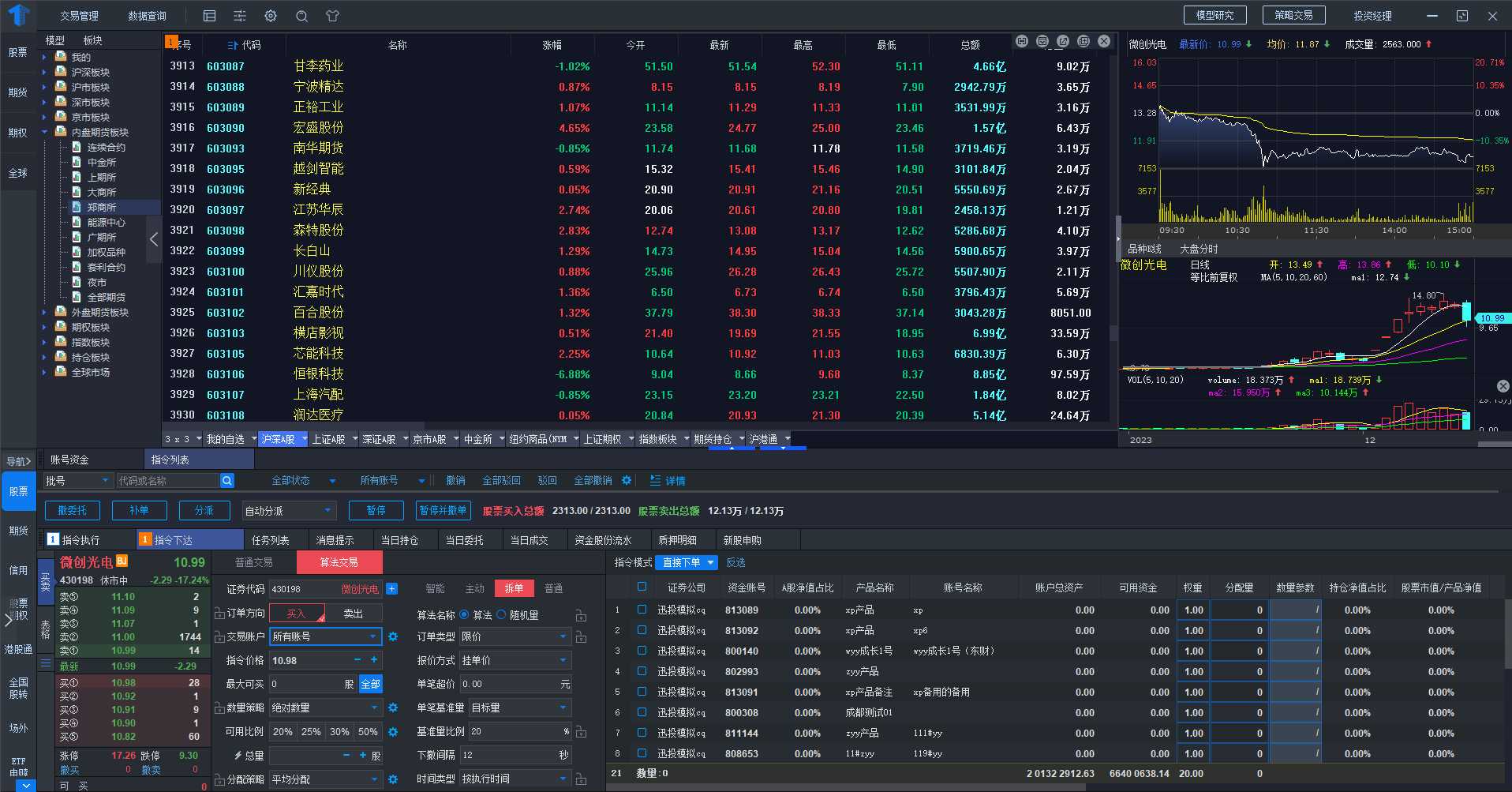This screenshot has height=792, width=1512.
Task: Open the skin (shirt) icon in top toolbar
Action: pyautogui.click(x=332, y=16)
